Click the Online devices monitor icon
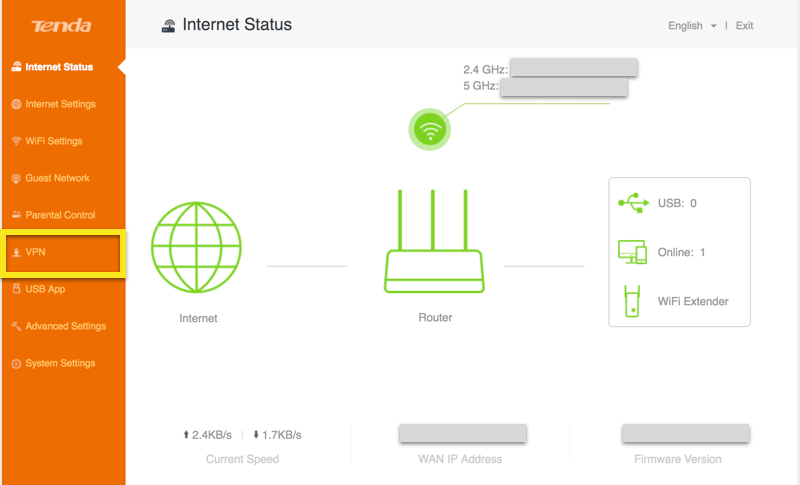The image size is (800, 485). click(633, 252)
